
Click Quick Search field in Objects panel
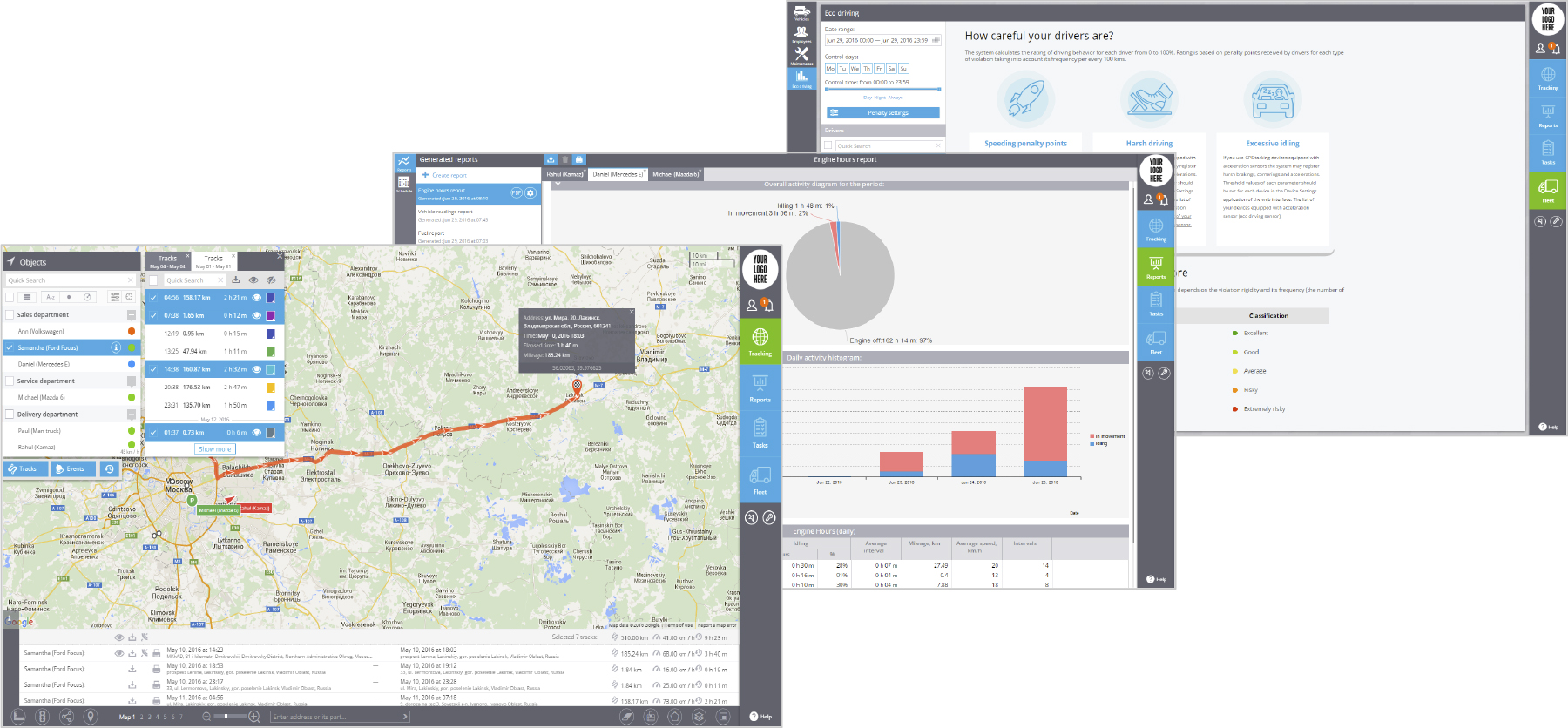click(70, 280)
